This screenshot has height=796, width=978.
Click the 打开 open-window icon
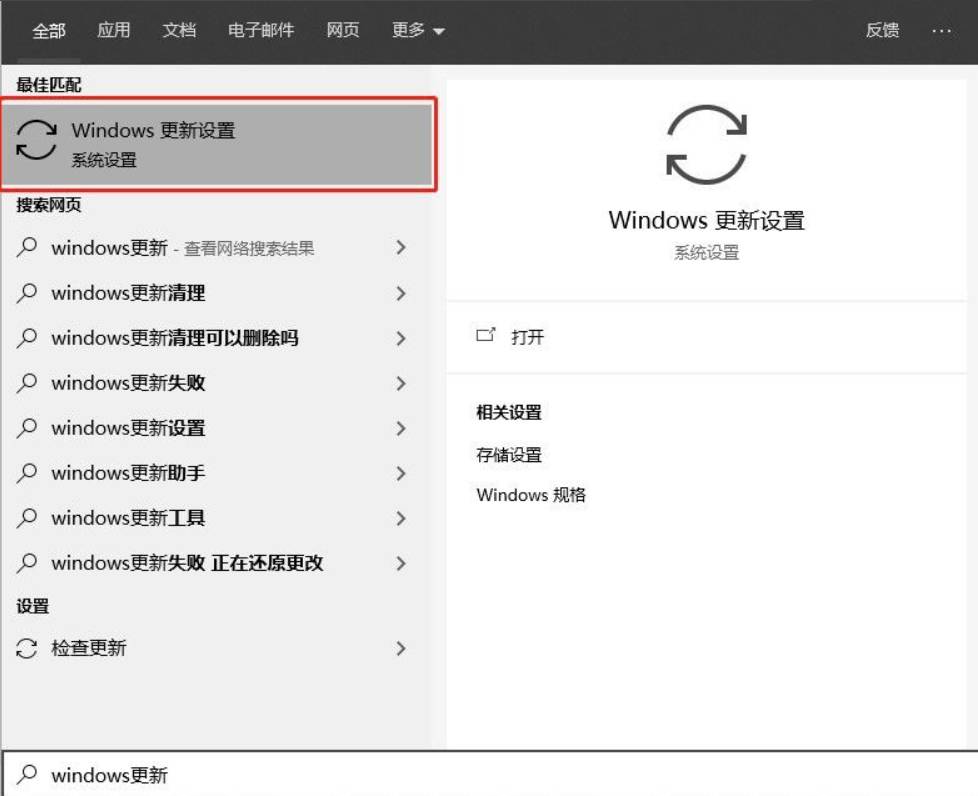tap(485, 336)
